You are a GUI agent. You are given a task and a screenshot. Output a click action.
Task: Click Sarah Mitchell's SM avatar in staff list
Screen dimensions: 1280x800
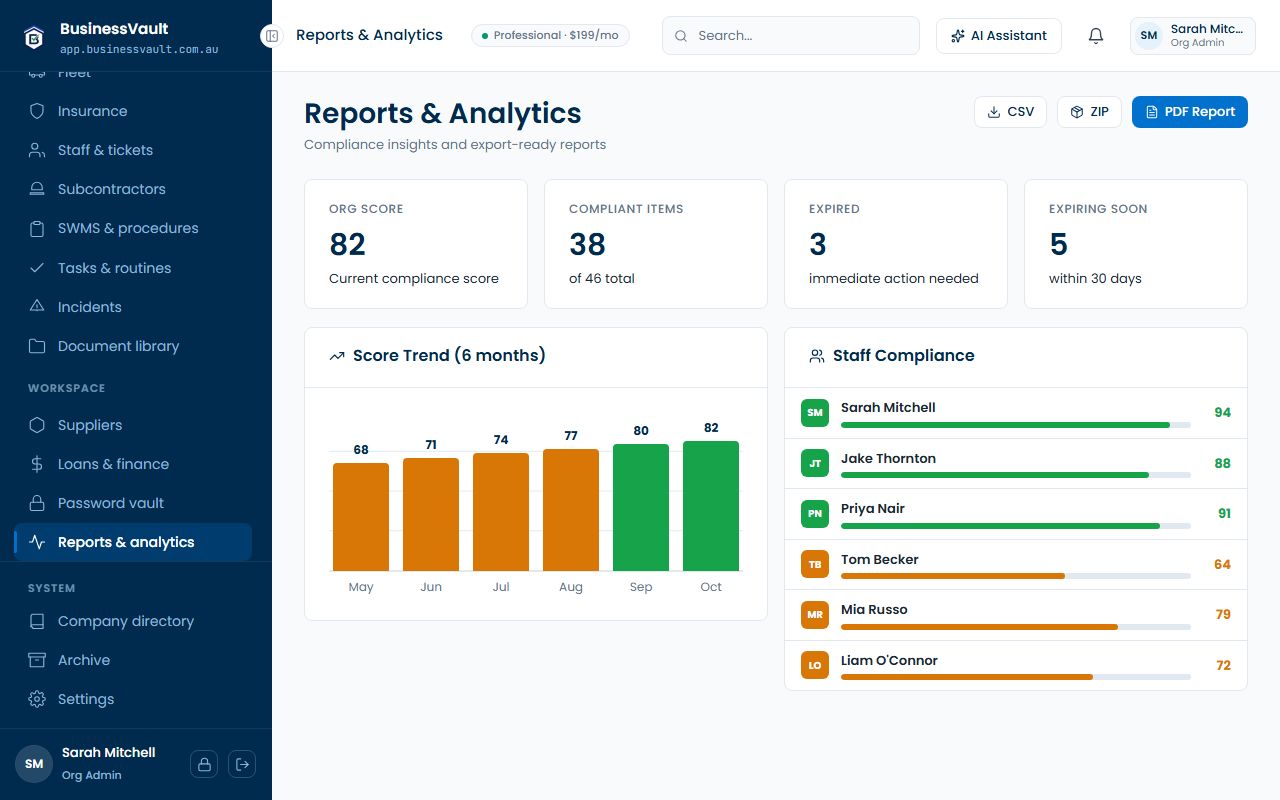[x=815, y=413]
